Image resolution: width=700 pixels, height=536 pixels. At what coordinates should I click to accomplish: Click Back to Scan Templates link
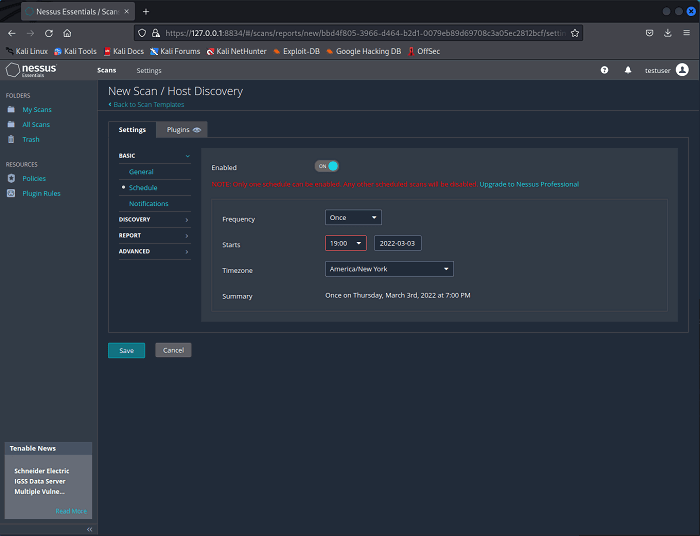(146, 104)
